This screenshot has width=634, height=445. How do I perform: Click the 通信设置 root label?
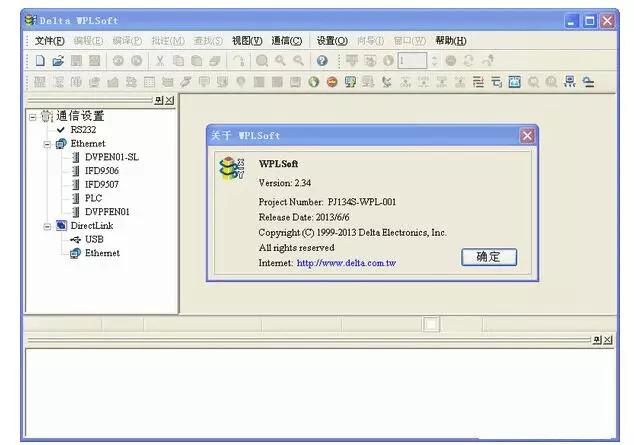pyautogui.click(x=80, y=116)
